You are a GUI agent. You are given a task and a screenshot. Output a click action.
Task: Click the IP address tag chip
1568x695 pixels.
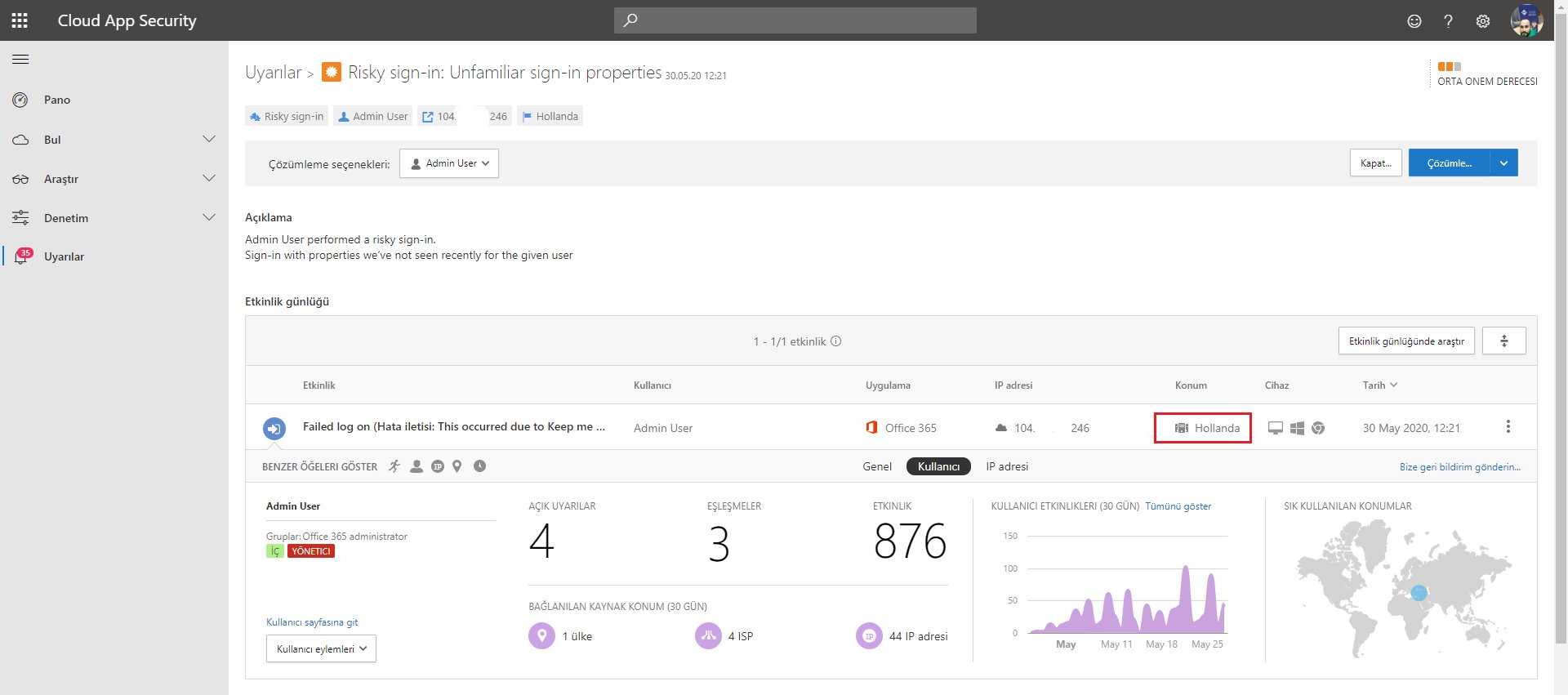pyautogui.click(x=465, y=116)
